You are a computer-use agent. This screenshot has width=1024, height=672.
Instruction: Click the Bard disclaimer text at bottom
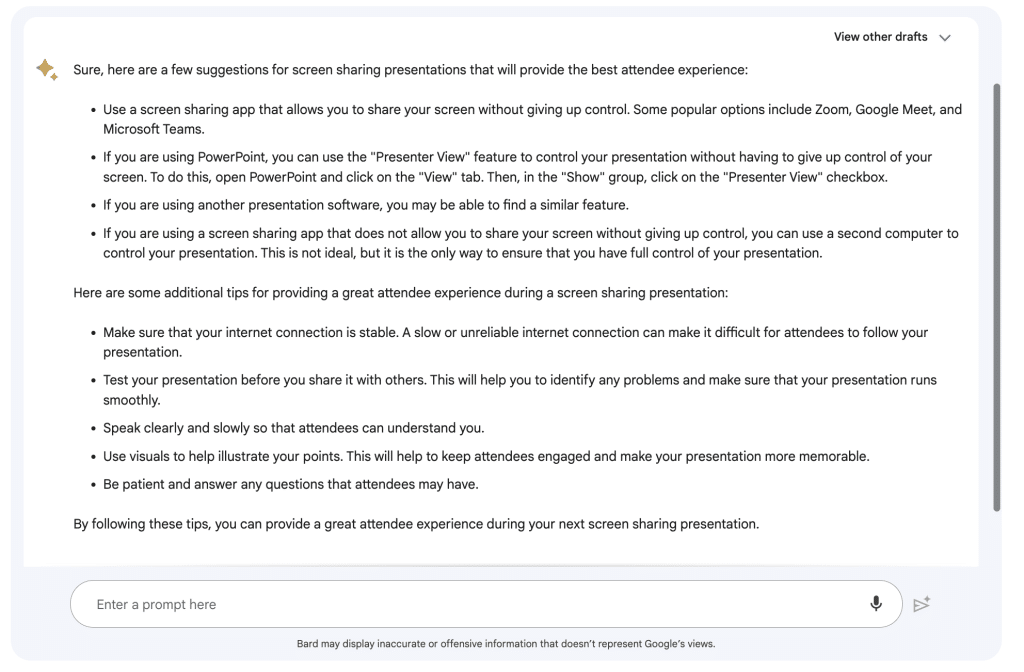[506, 644]
